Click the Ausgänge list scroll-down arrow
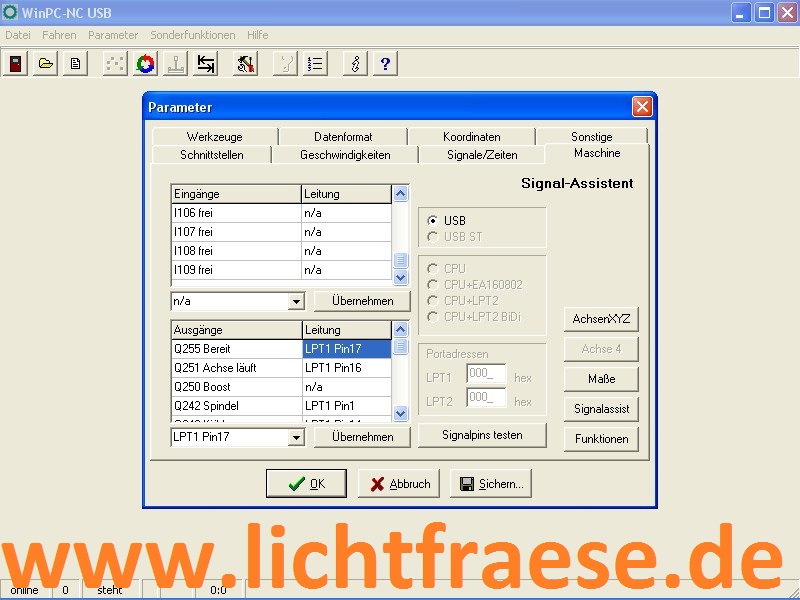Image resolution: width=800 pixels, height=600 pixels. point(401,413)
